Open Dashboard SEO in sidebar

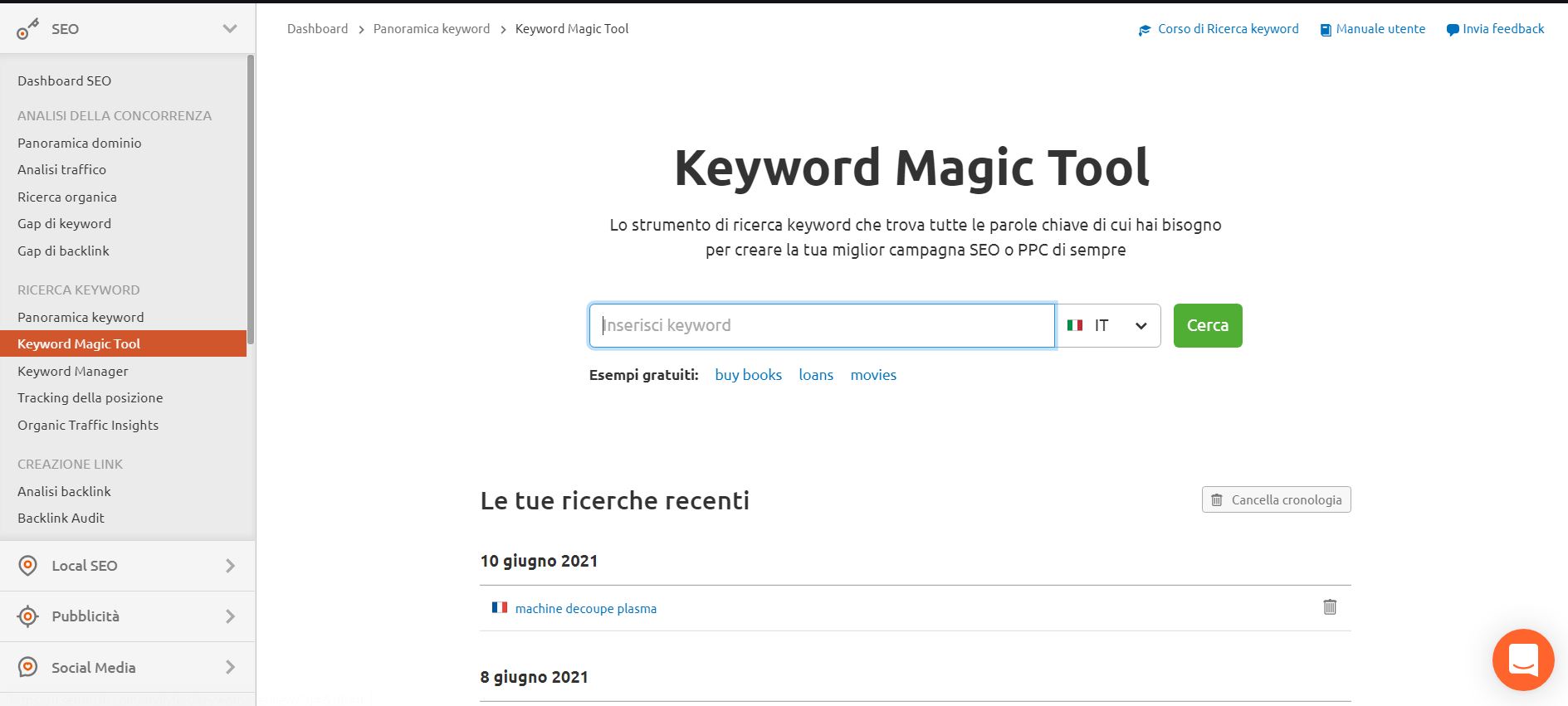click(x=64, y=80)
